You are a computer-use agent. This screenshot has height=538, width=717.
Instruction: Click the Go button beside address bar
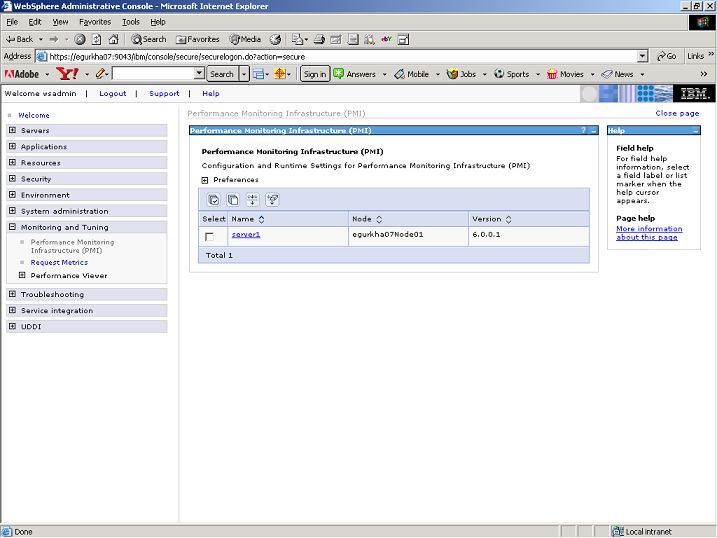667,56
